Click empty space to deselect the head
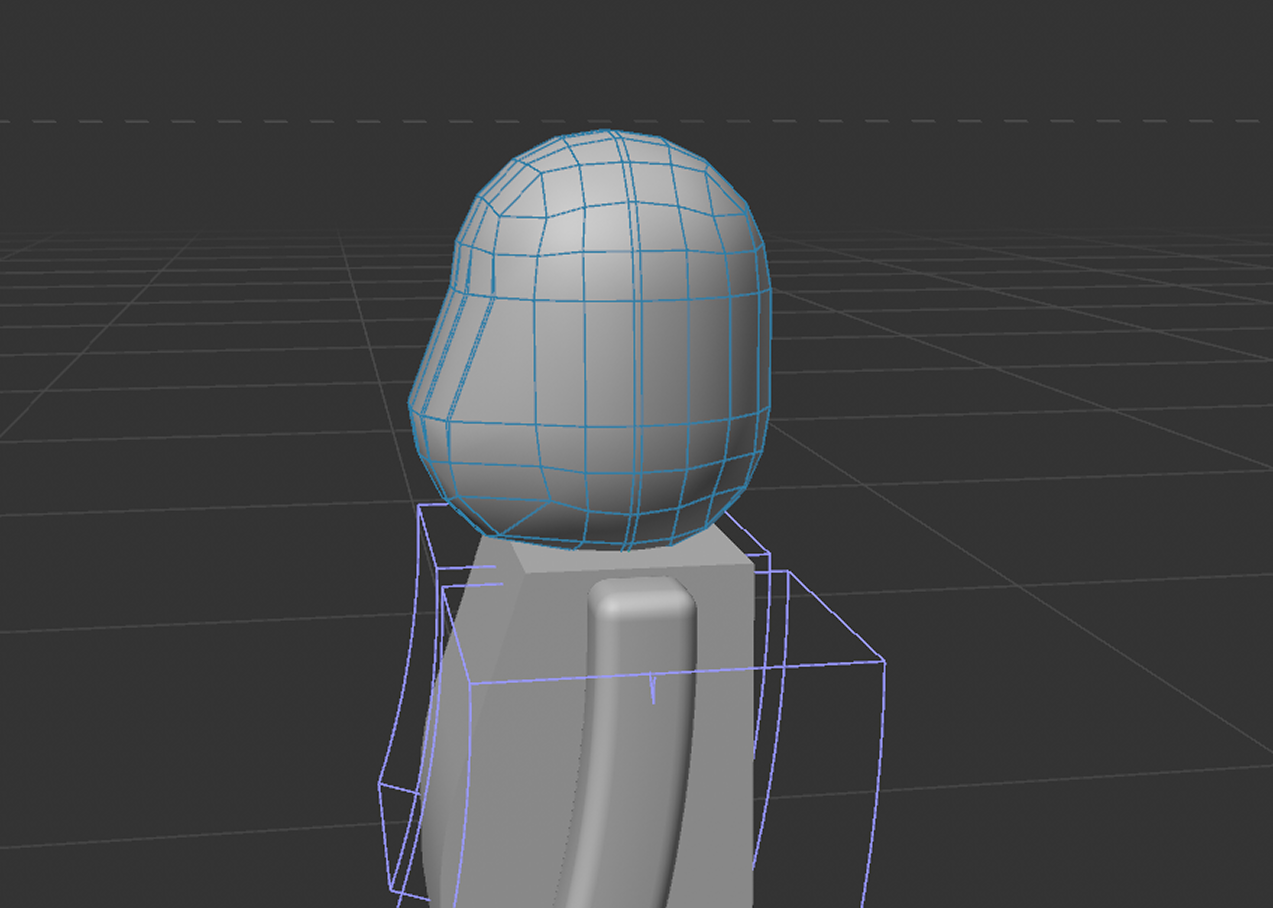Viewport: 1273px width, 908px height. 1050,300
